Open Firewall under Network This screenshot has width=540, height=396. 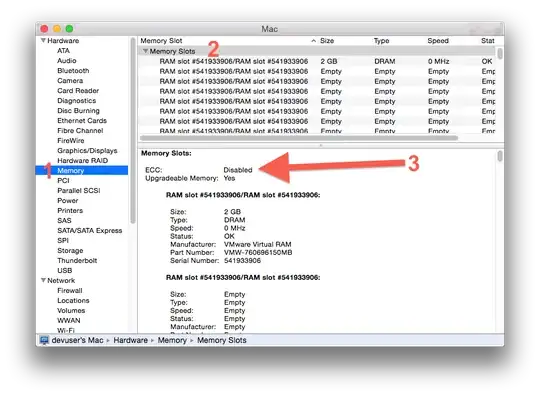(70, 290)
